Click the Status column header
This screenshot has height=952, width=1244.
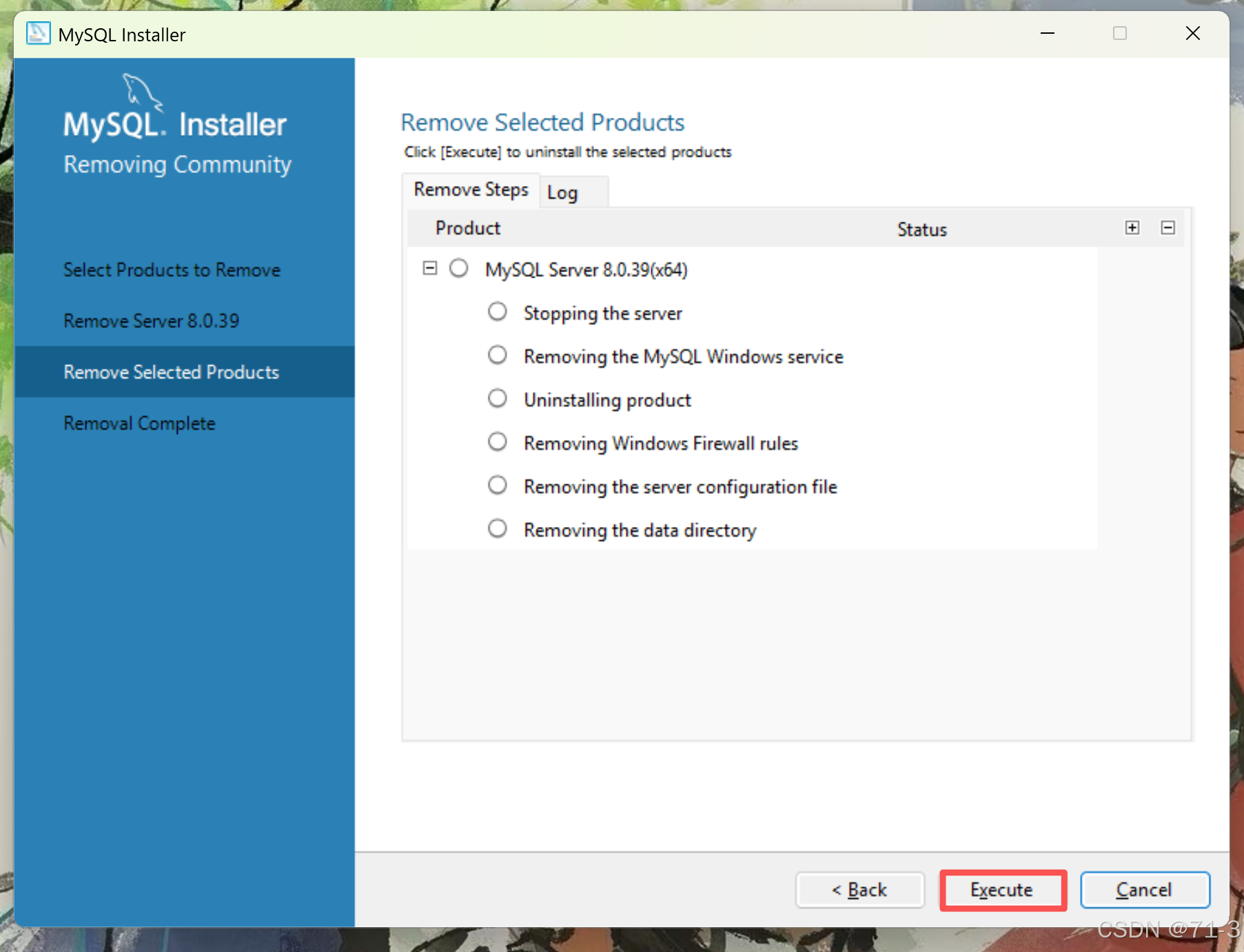922,229
